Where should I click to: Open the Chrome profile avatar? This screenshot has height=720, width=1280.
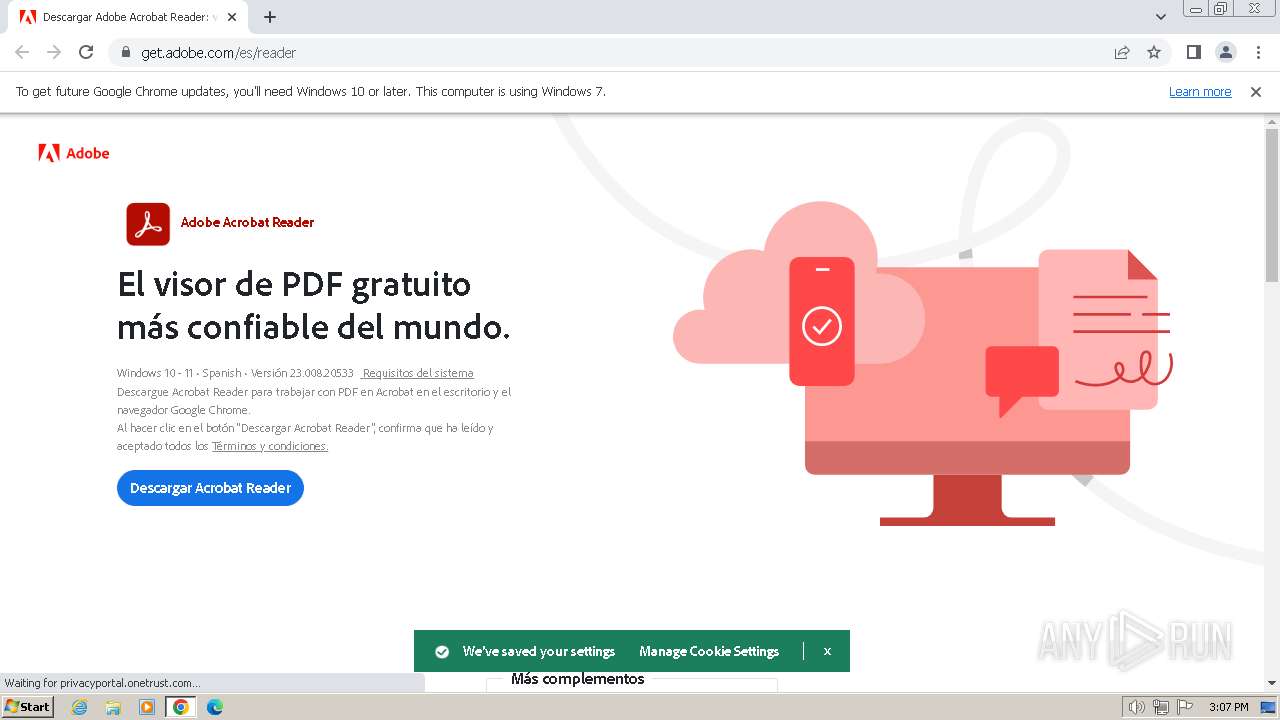point(1225,52)
